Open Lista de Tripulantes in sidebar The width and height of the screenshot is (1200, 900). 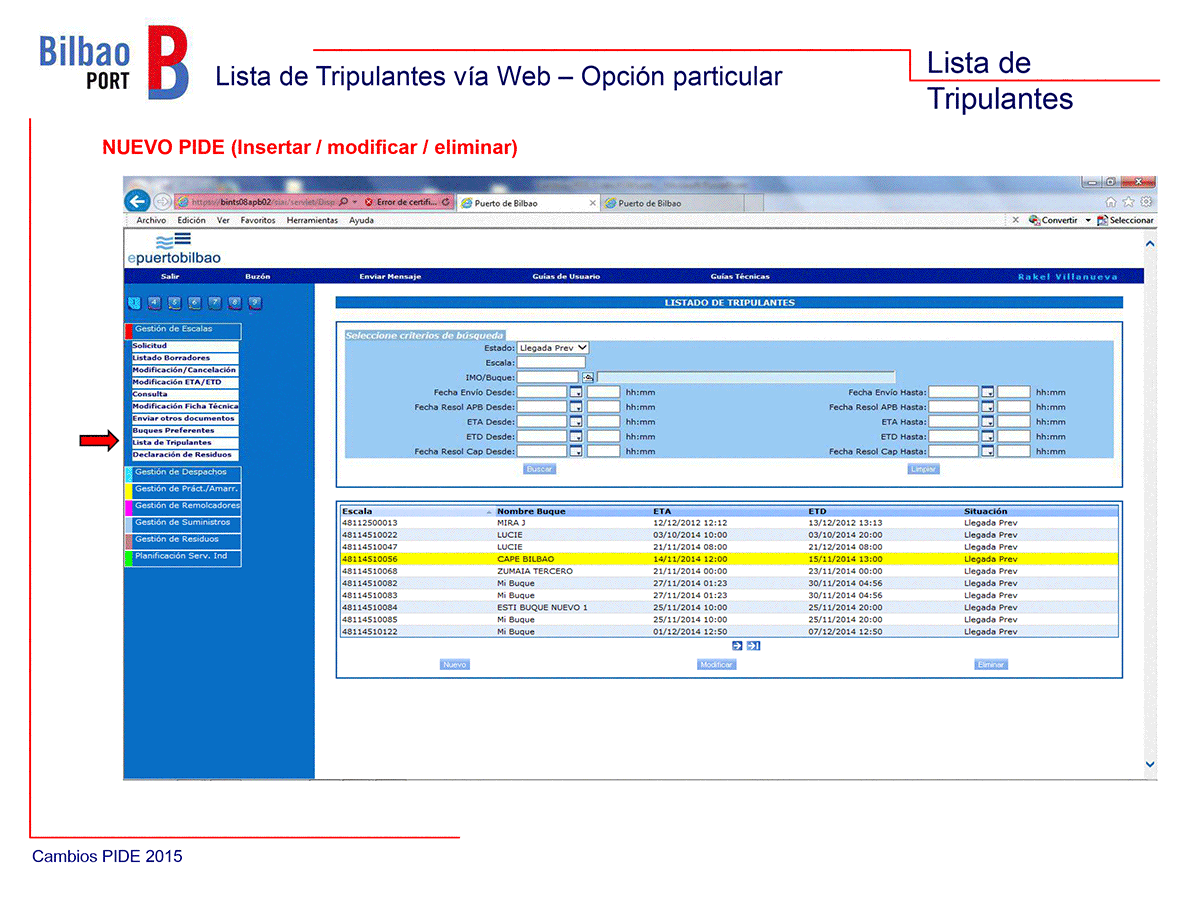[x=185, y=443]
